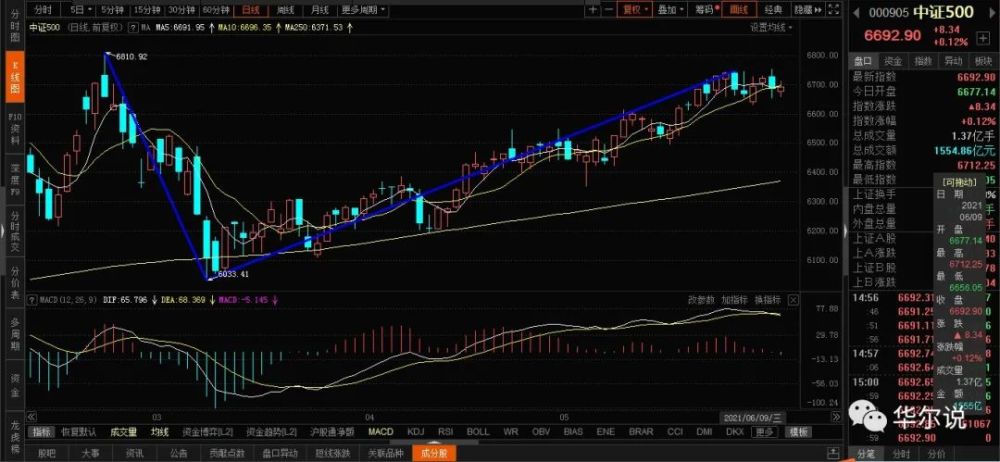Click 改参数 for MACD
Image resolution: width=1000 pixels, height=462 pixels.
pos(701,299)
